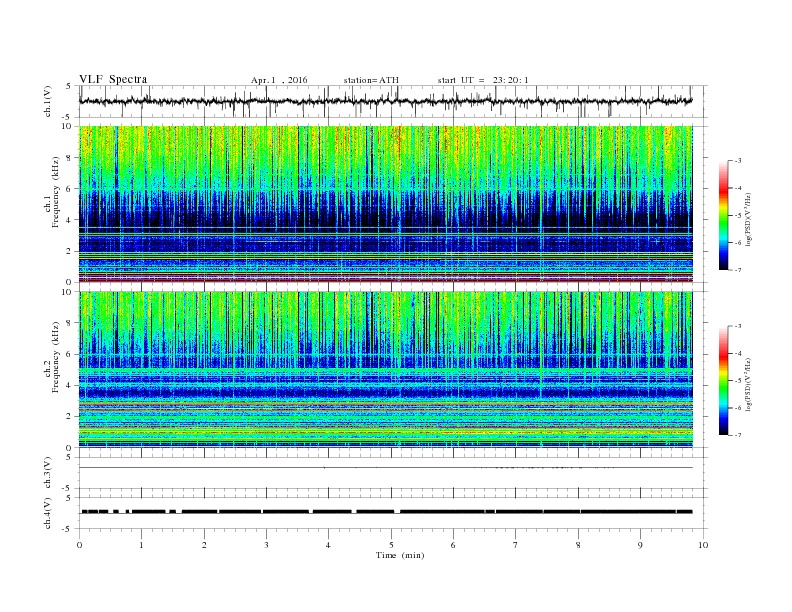Click inside the ch.2 frequency spectrogram
The width and height of the screenshot is (792, 612).
pyautogui.click(x=386, y=370)
